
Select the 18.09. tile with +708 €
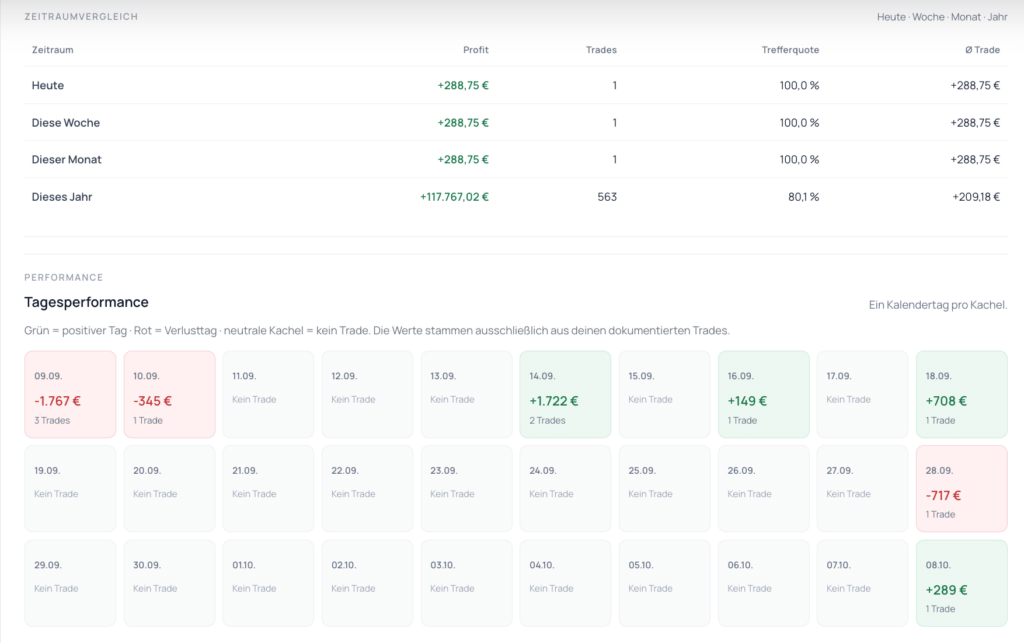click(961, 394)
